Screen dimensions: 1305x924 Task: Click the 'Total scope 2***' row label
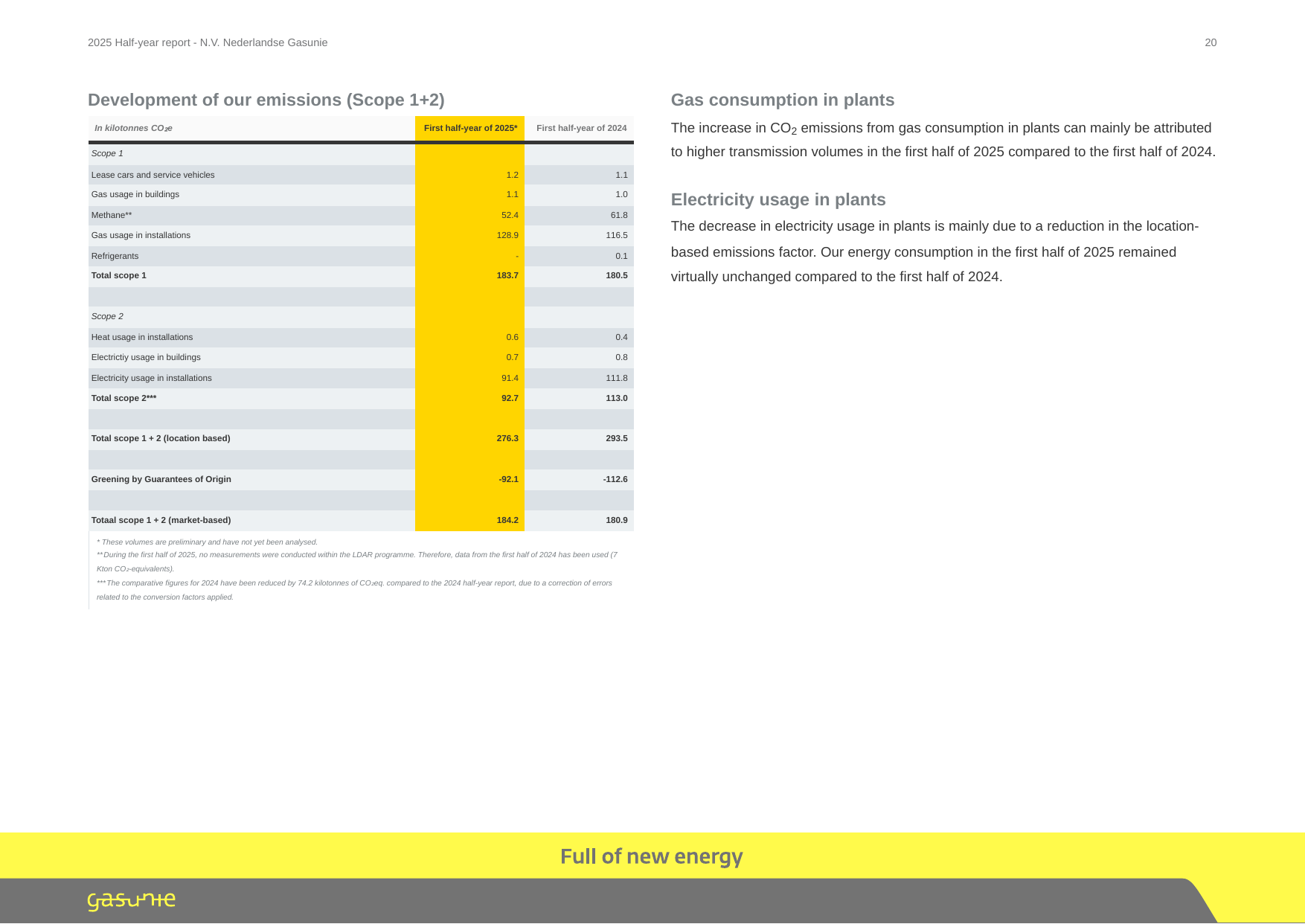click(124, 398)
